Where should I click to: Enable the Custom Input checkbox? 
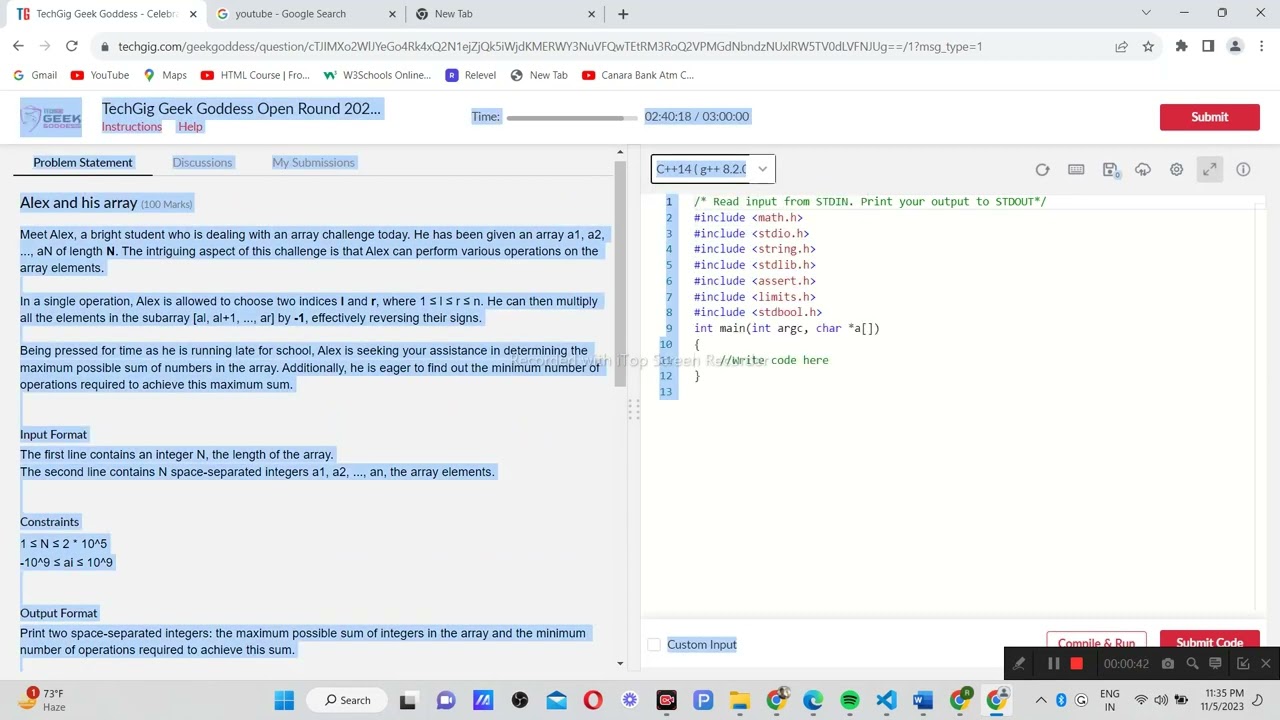(654, 645)
